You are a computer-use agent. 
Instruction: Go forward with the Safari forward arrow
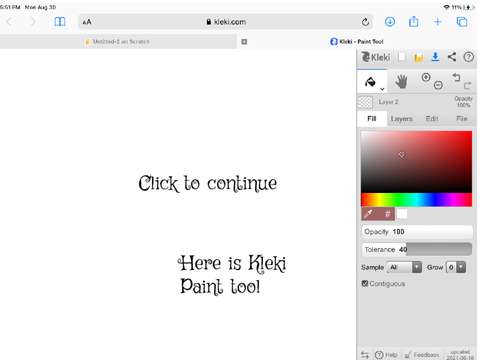[33, 22]
